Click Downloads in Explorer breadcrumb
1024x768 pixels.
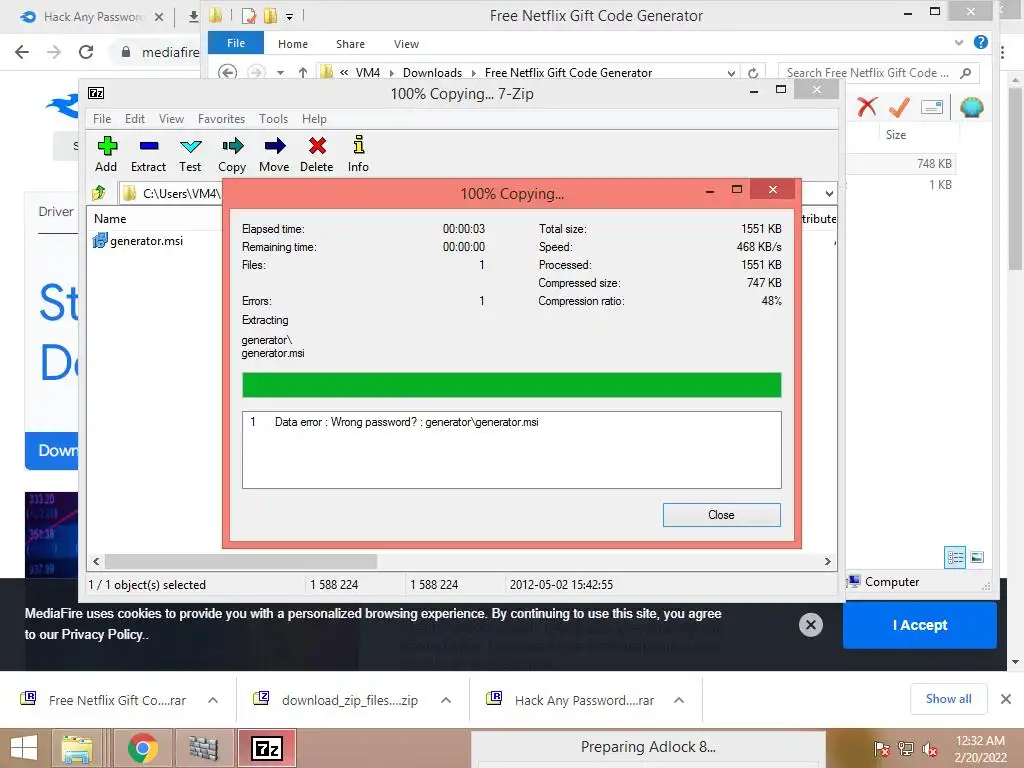click(x=432, y=72)
